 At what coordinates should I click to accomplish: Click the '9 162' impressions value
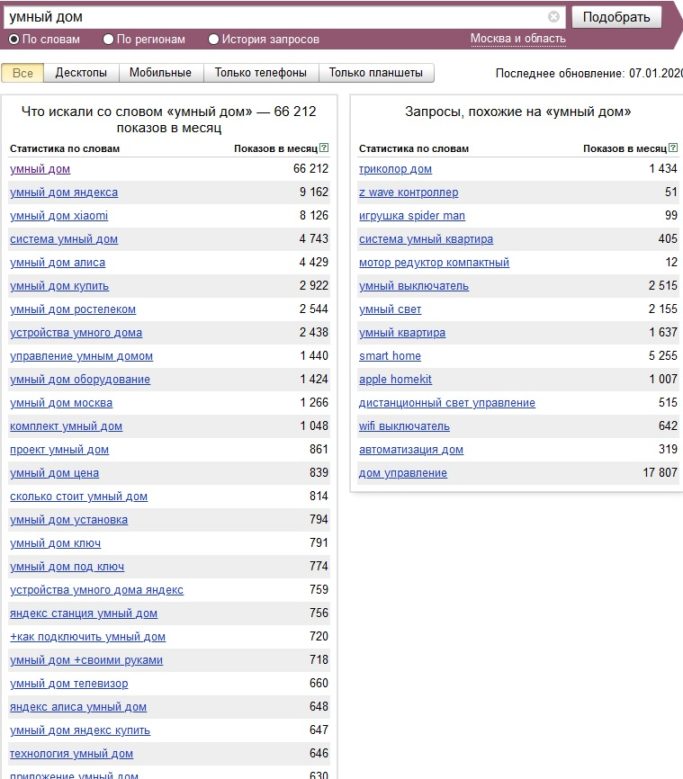314,192
